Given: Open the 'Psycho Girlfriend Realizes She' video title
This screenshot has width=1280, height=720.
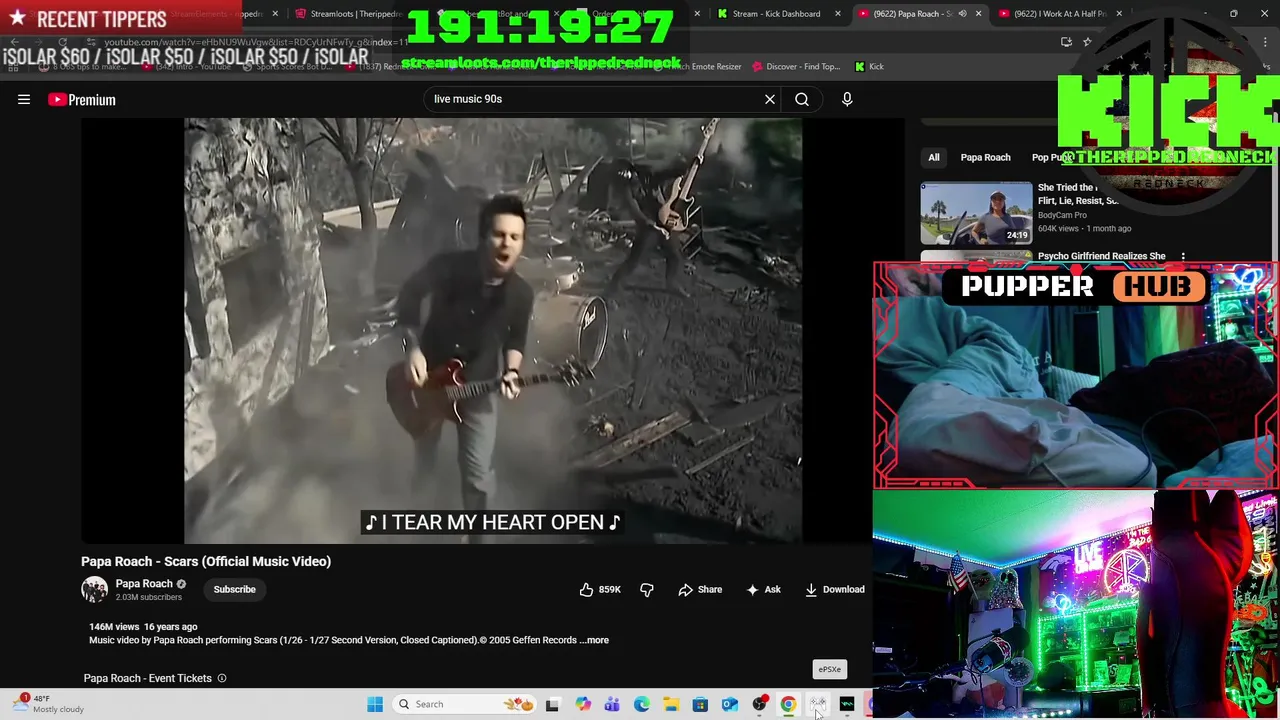Looking at the screenshot, I should [1101, 256].
